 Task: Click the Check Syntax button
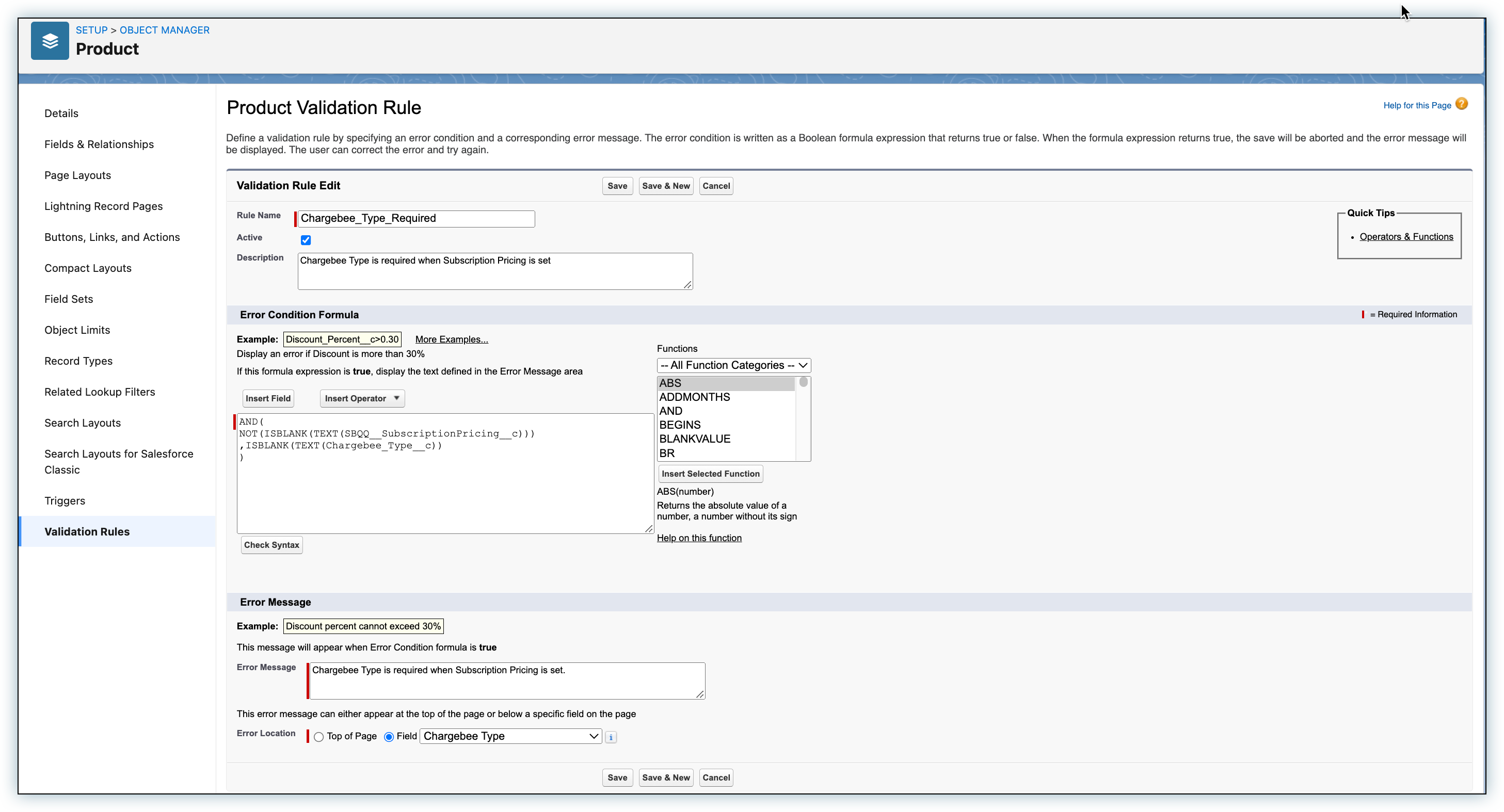tap(271, 545)
